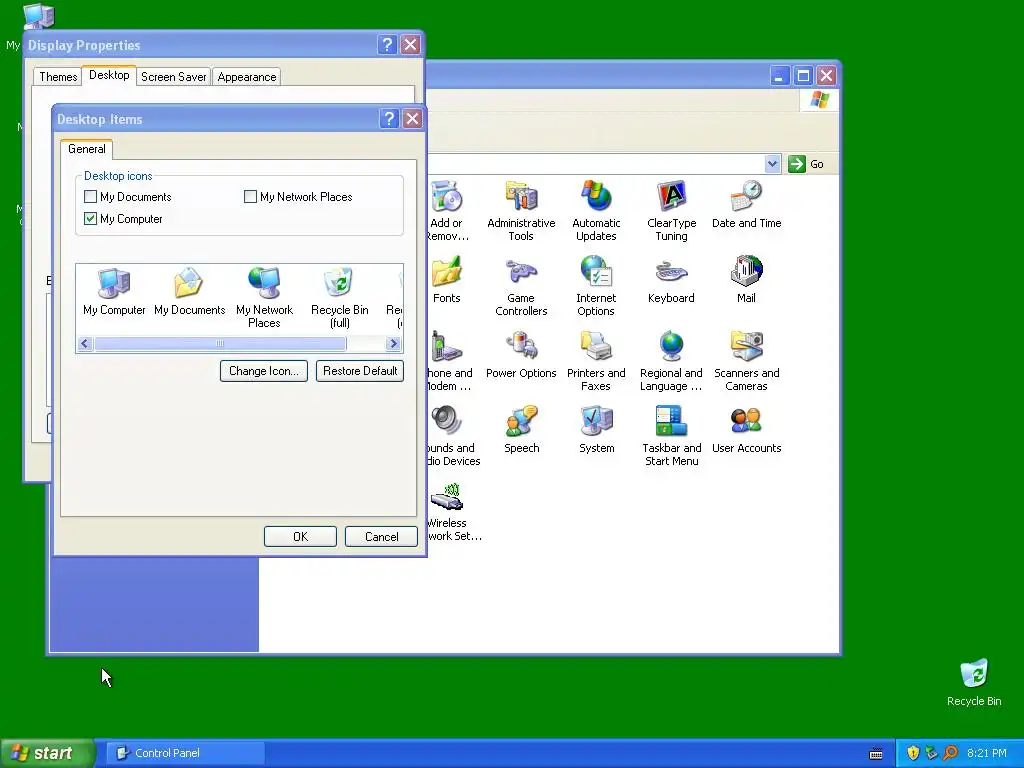Click the on-screen keyboard taskbar icon

876,754
